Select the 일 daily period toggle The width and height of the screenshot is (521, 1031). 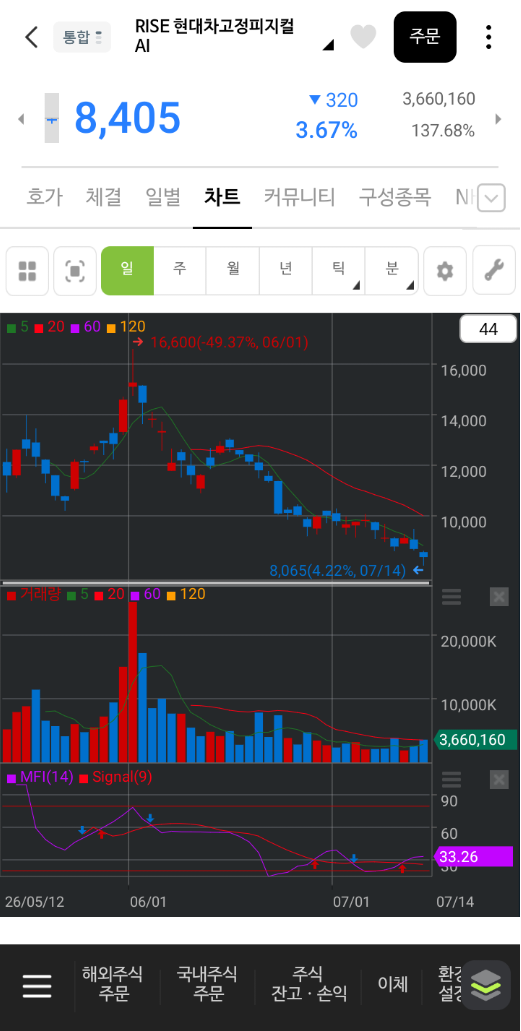pyautogui.click(x=128, y=271)
